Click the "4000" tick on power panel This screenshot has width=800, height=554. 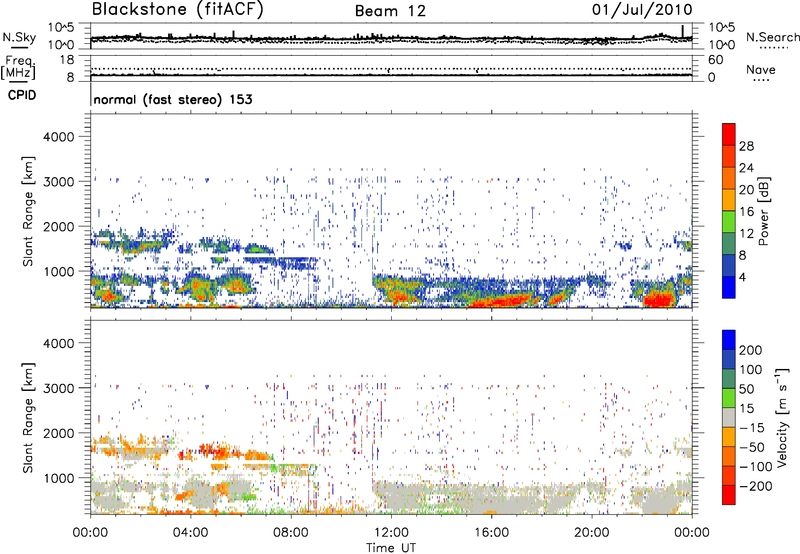(x=58, y=137)
